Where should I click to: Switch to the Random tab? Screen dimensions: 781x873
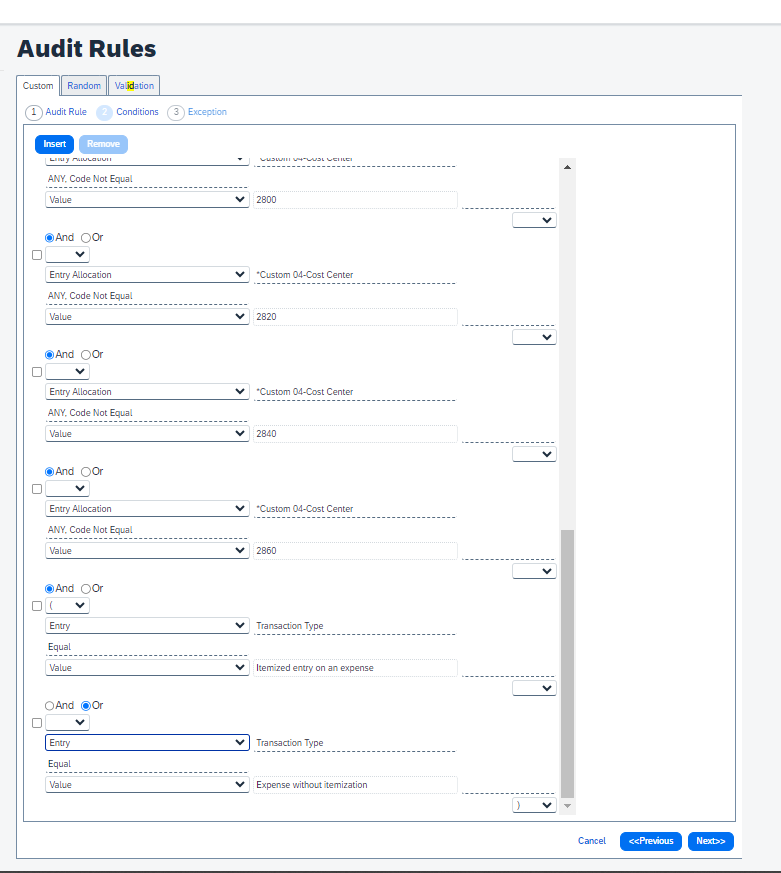(84, 86)
